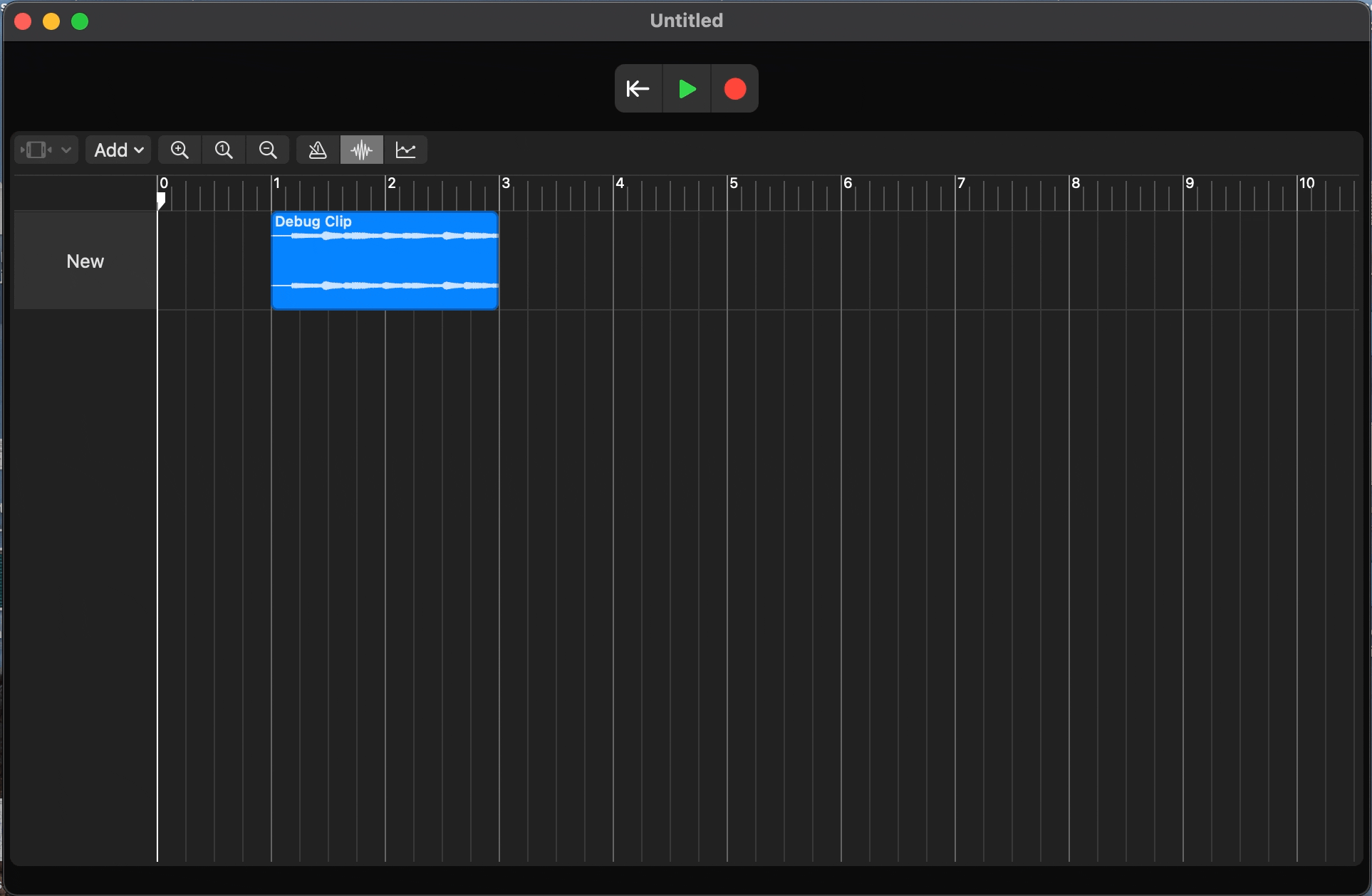This screenshot has width=1372, height=896.
Task: Toggle the metronome icon
Action: click(318, 150)
